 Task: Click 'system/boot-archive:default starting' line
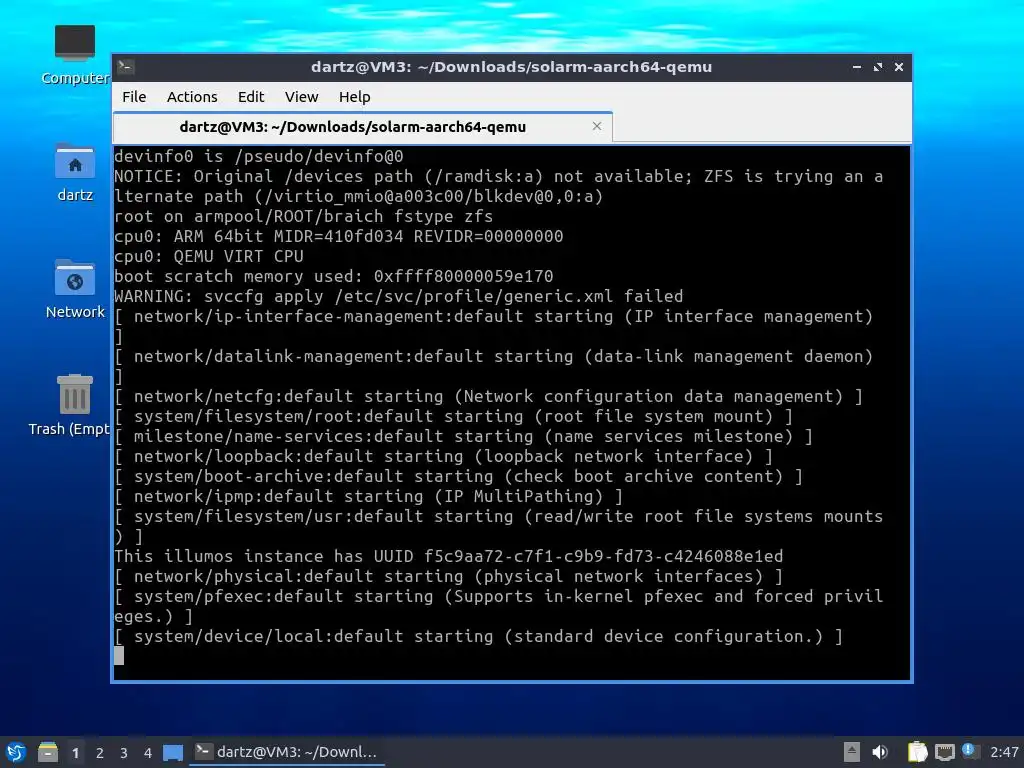click(x=458, y=476)
